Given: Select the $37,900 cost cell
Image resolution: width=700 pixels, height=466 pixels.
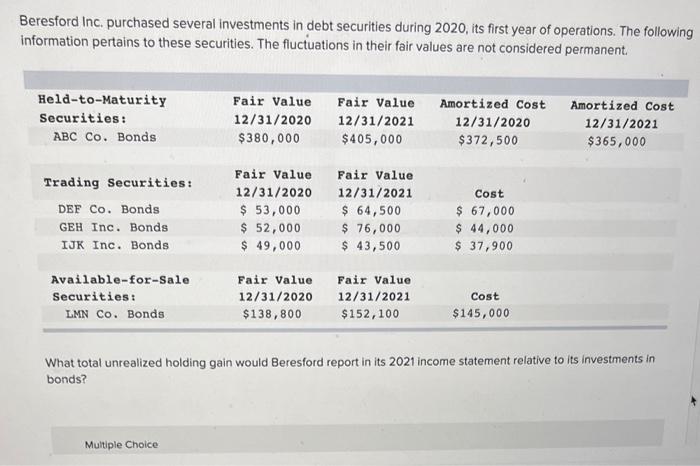Looking at the screenshot, I should click(x=487, y=246).
